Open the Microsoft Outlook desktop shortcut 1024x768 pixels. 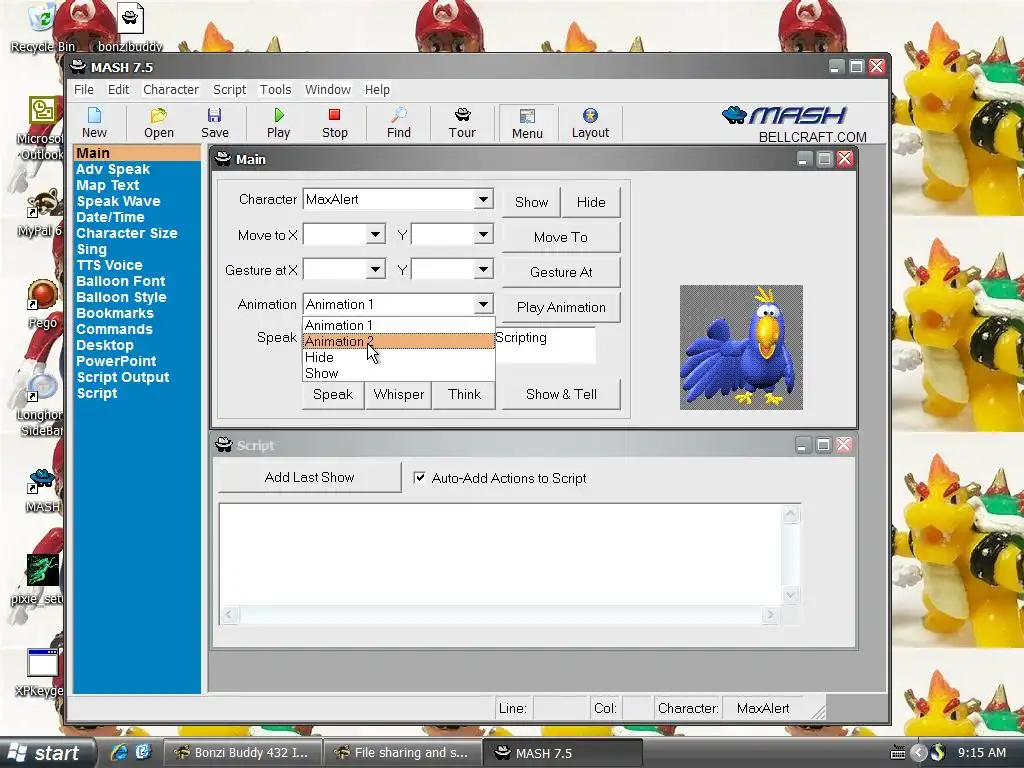pos(42,128)
